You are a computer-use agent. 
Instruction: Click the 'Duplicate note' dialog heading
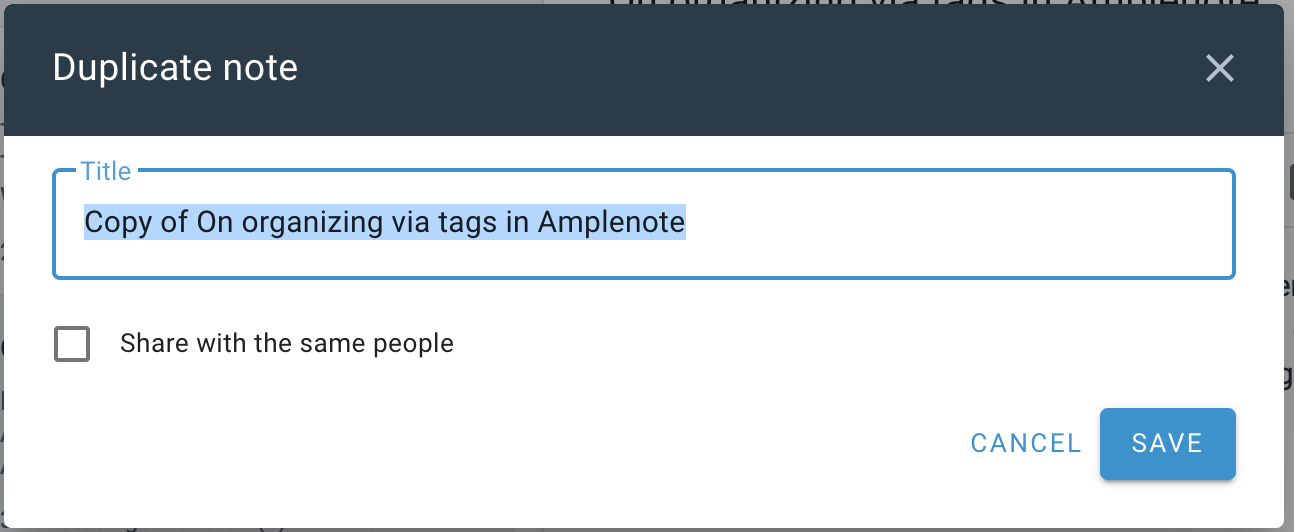(x=175, y=68)
